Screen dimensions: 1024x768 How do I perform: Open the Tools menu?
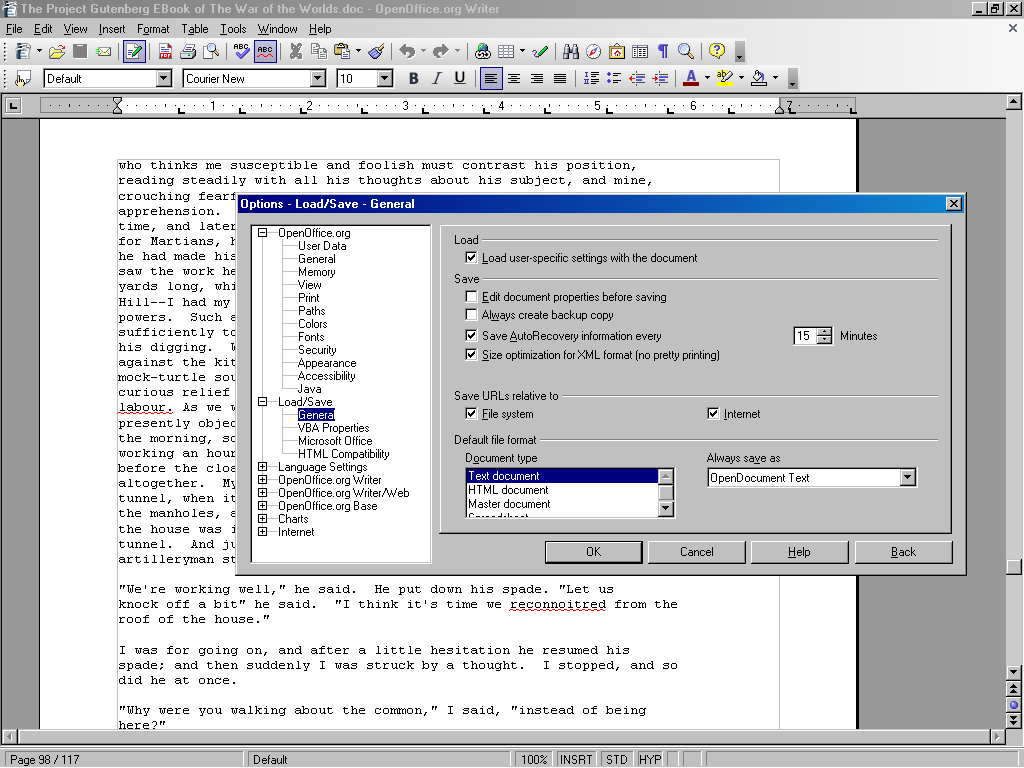pos(233,29)
